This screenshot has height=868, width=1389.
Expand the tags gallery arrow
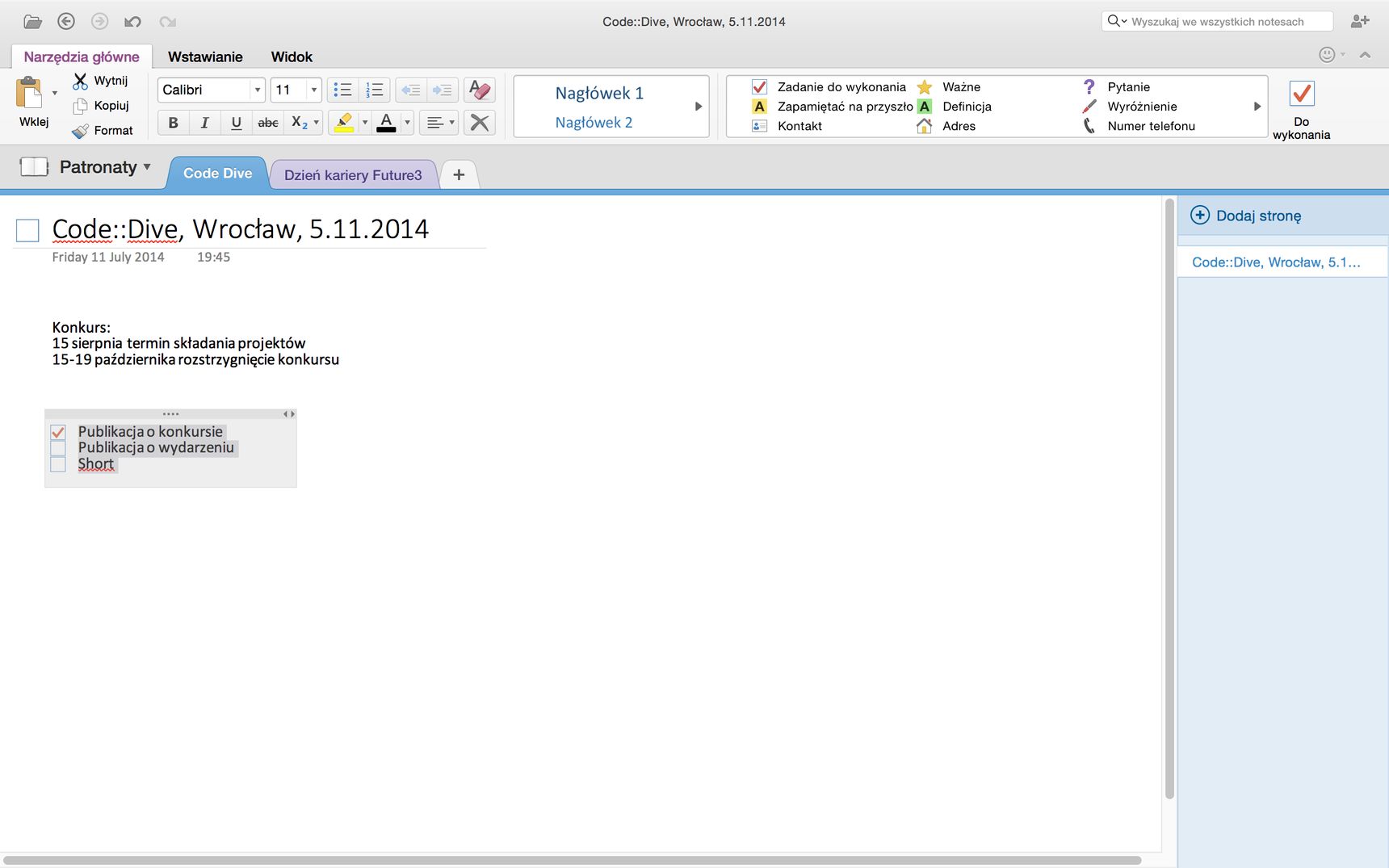click(1257, 107)
